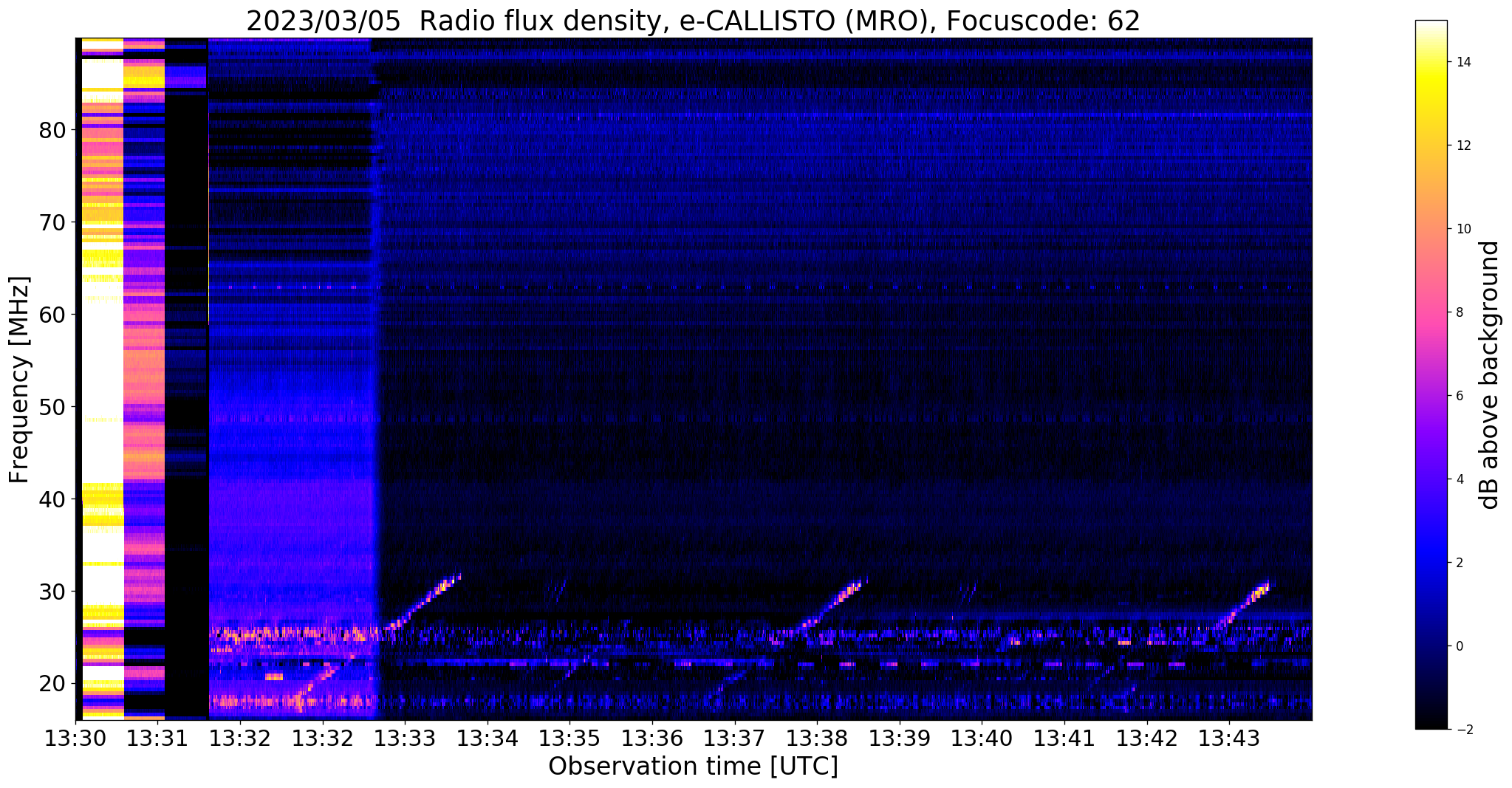The height and width of the screenshot is (788, 1512).
Task: Click the 50 MHz frequency tick label
Action: click(52, 407)
